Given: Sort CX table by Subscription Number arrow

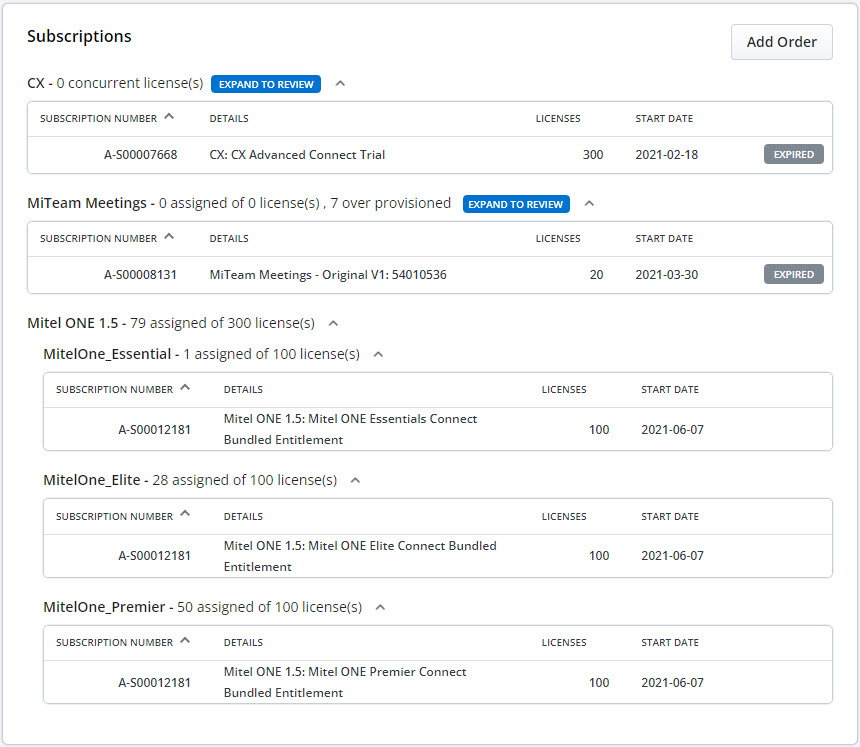Looking at the screenshot, I should coord(169,116).
